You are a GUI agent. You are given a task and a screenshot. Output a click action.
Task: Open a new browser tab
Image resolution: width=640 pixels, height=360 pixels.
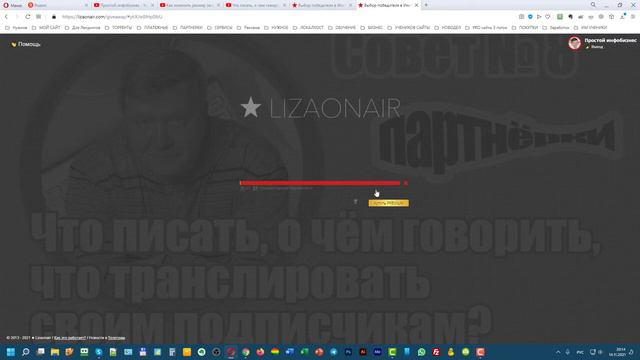pyautogui.click(x=426, y=5)
